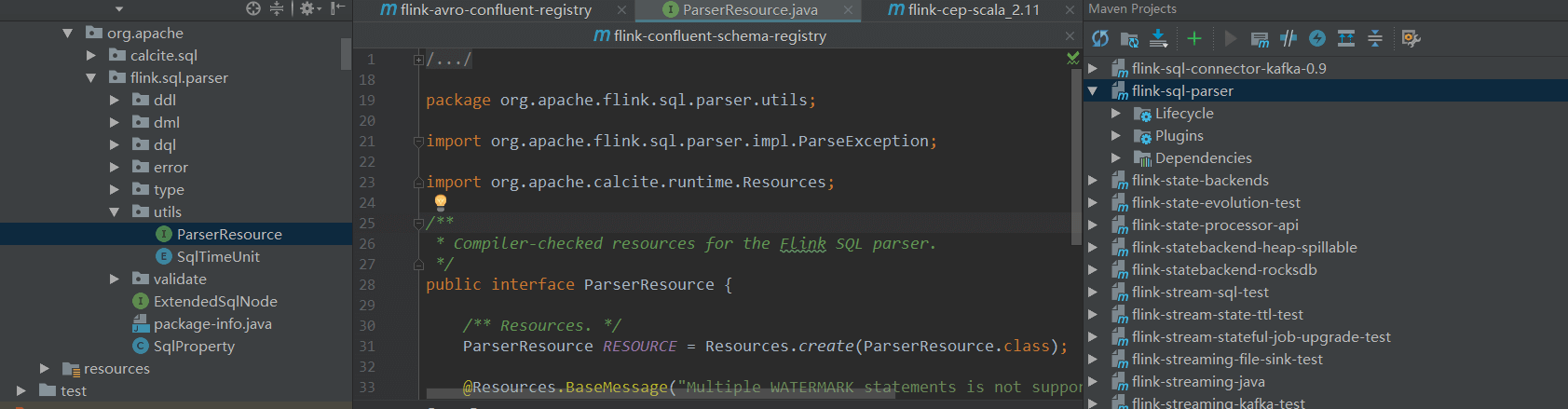Close flink-avro-confluent-registry tab
This screenshot has width=1568, height=409.
(x=621, y=10)
